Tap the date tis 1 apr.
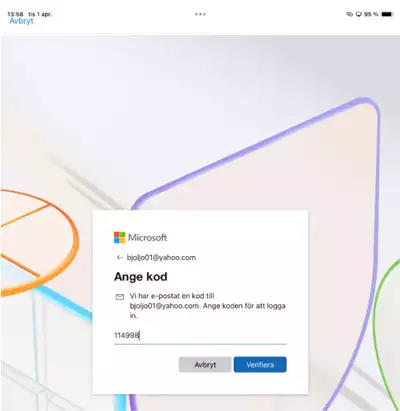This screenshot has width=400, height=411. (40, 14)
